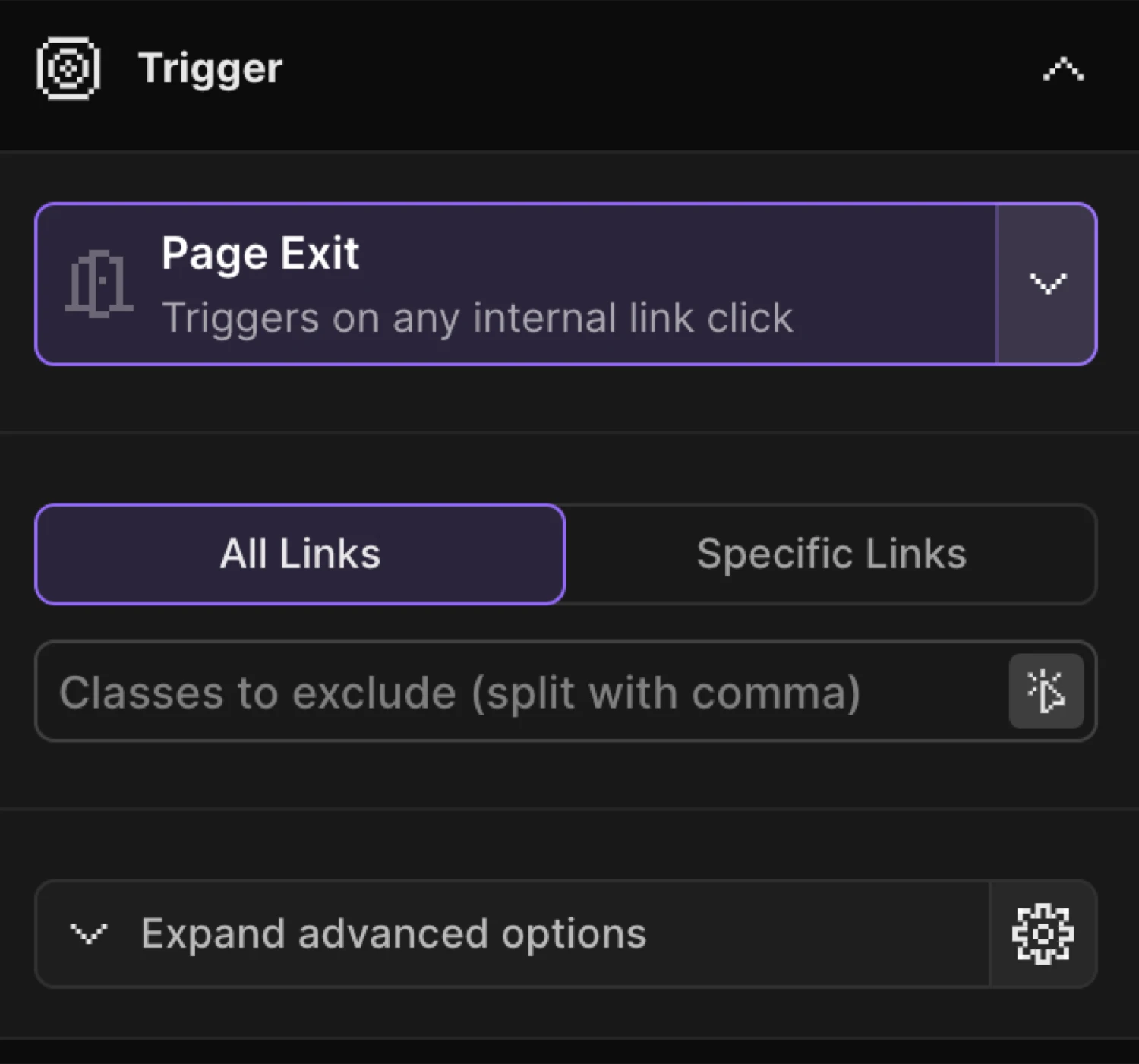The image size is (1139, 1064).
Task: Click the Trigger header label
Action: pos(210,68)
